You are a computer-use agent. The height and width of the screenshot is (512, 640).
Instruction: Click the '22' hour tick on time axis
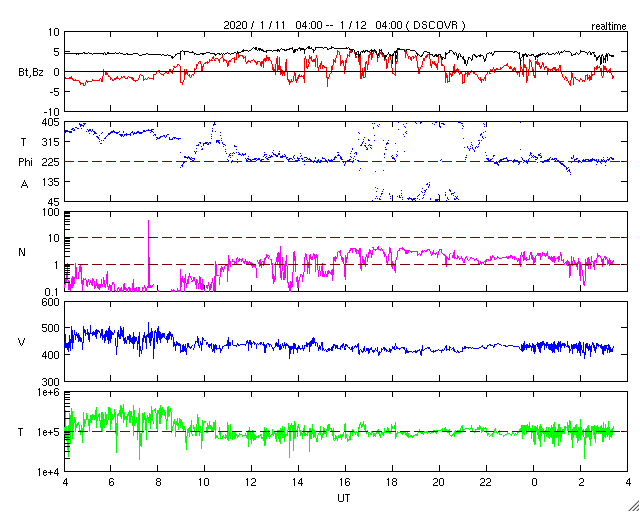487,482
